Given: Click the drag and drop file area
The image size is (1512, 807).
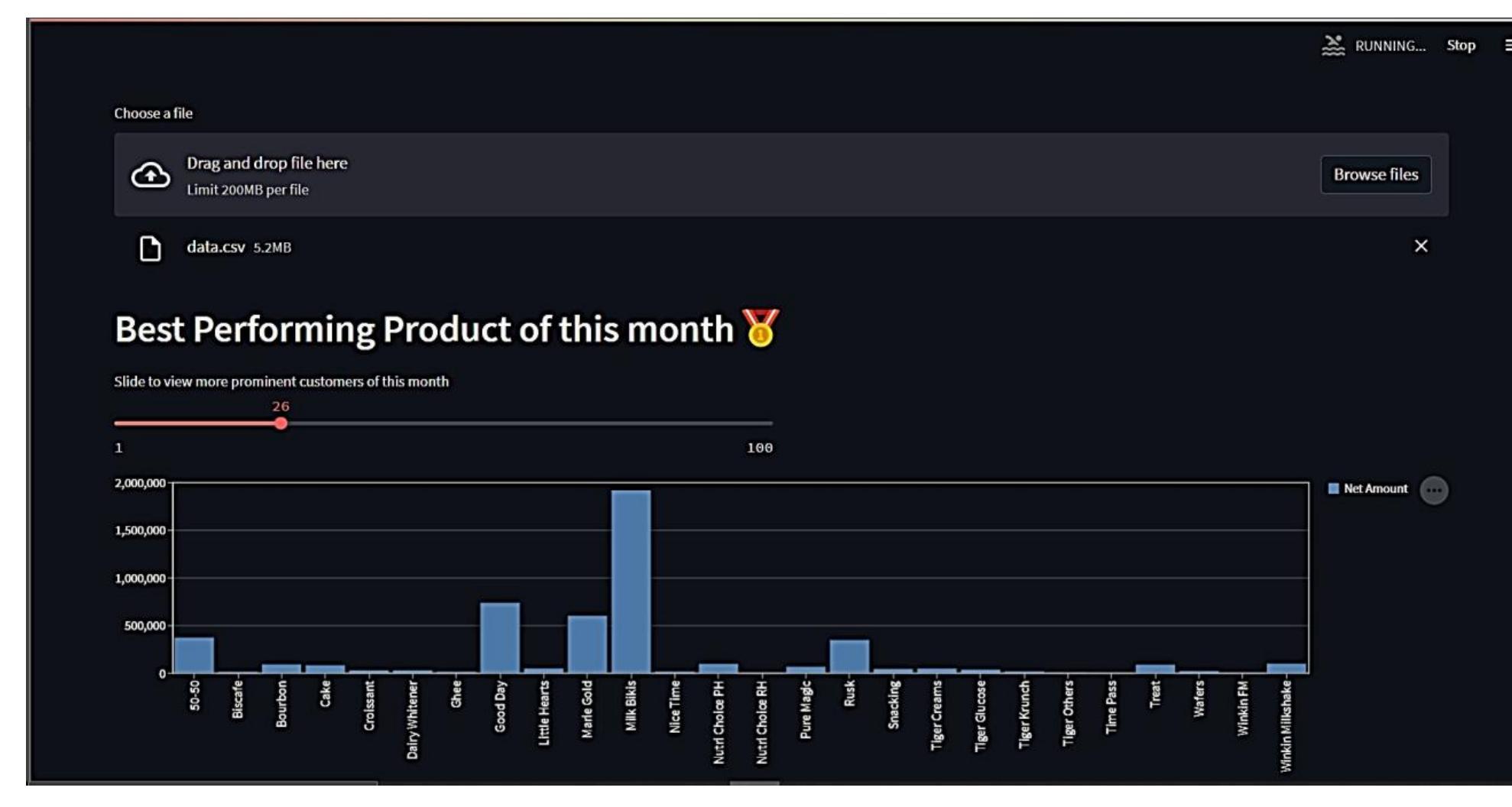Looking at the screenshot, I should 688,175.
